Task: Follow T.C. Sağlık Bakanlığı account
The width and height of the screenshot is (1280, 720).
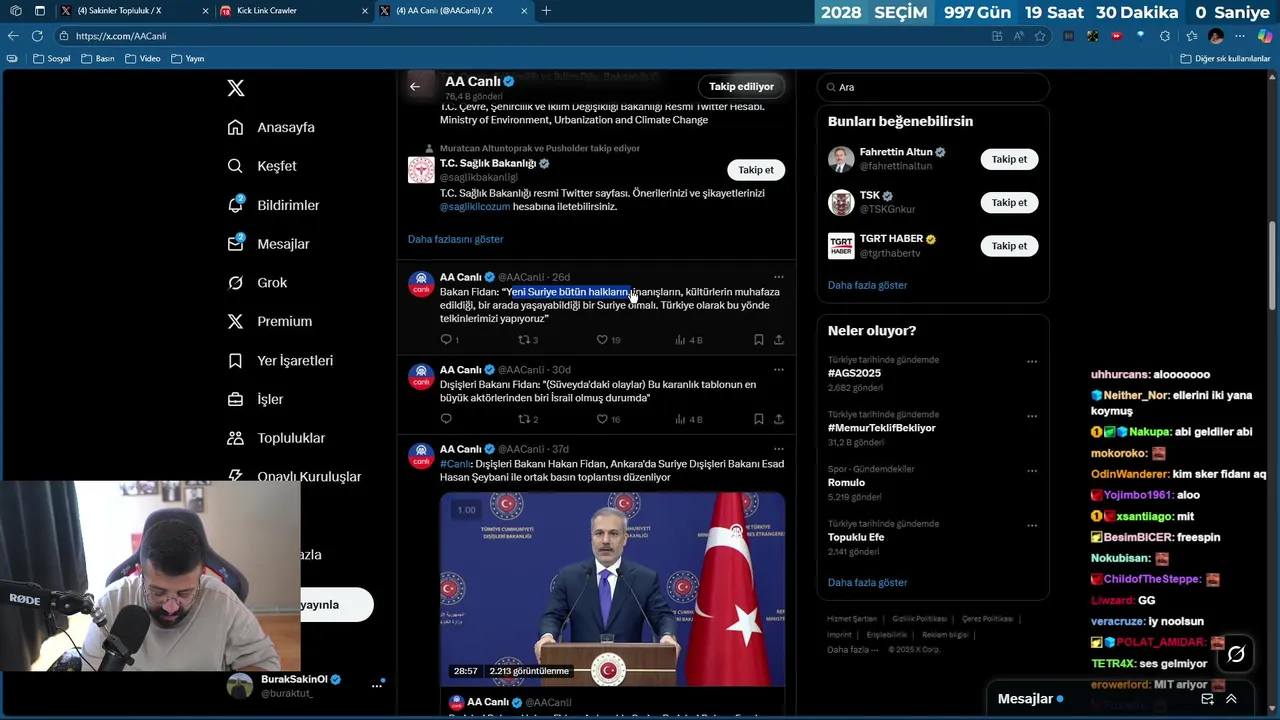Action: pyautogui.click(x=756, y=170)
